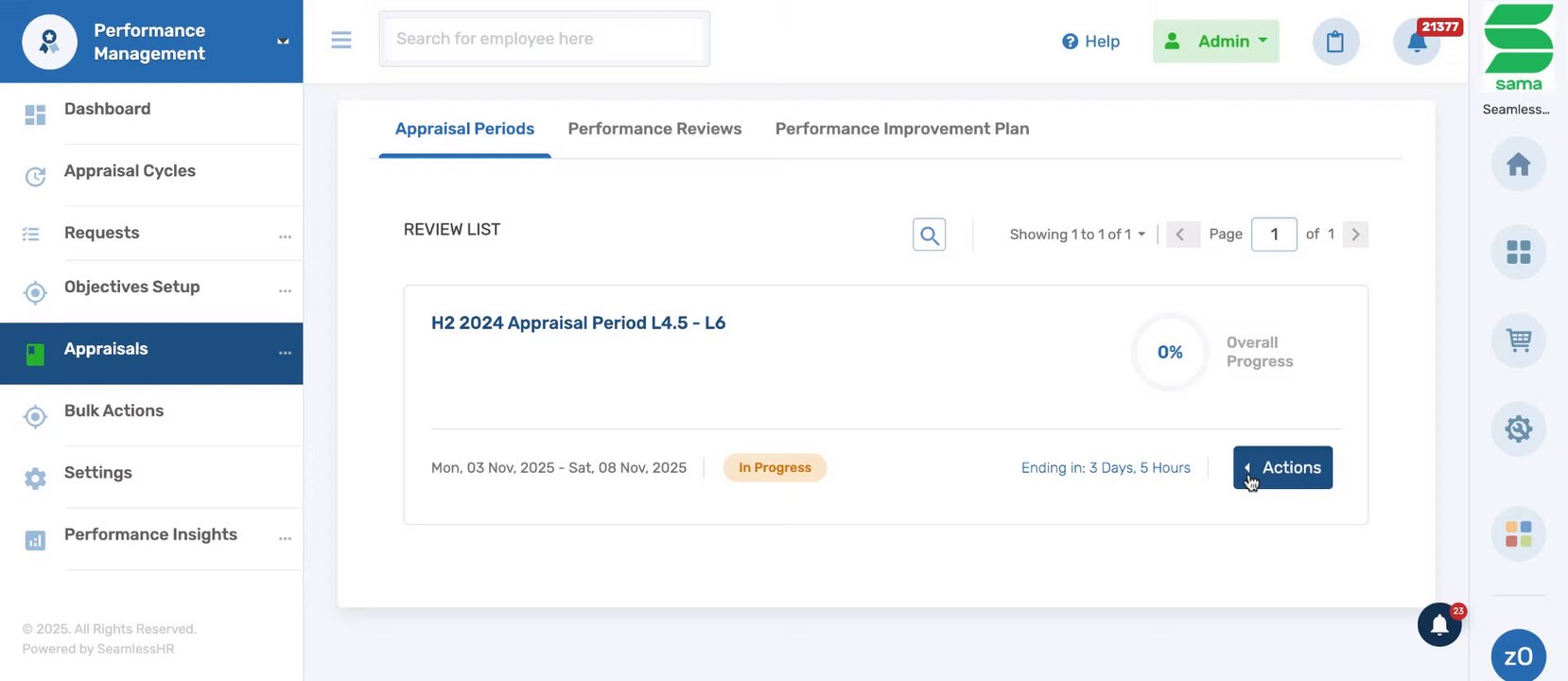Click the gear icon in right rail
The image size is (1568, 681).
[x=1518, y=428]
